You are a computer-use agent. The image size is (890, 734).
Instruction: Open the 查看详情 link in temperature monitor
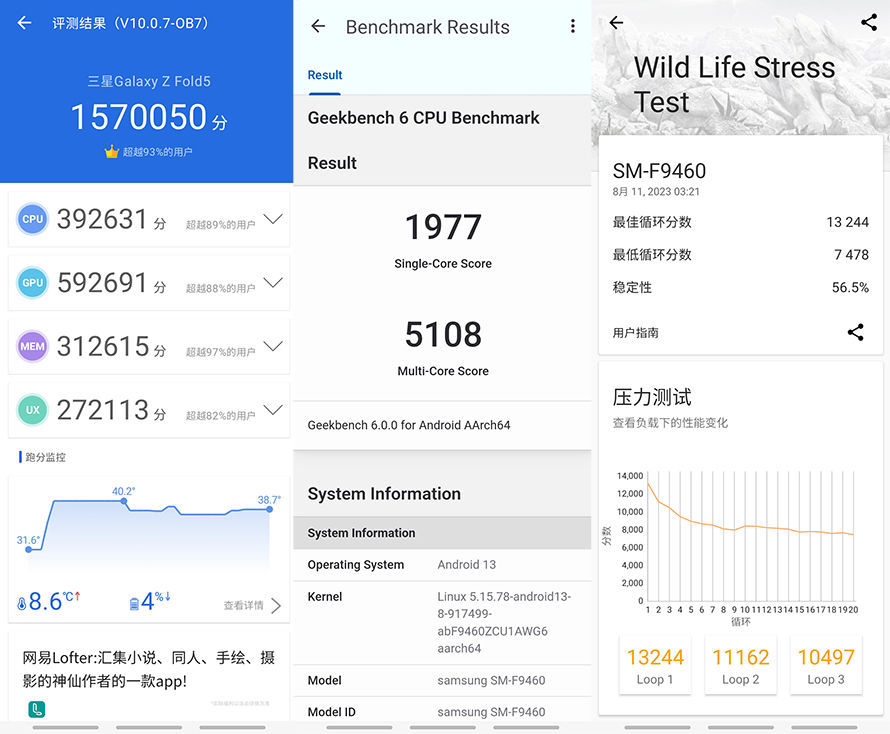(x=244, y=606)
